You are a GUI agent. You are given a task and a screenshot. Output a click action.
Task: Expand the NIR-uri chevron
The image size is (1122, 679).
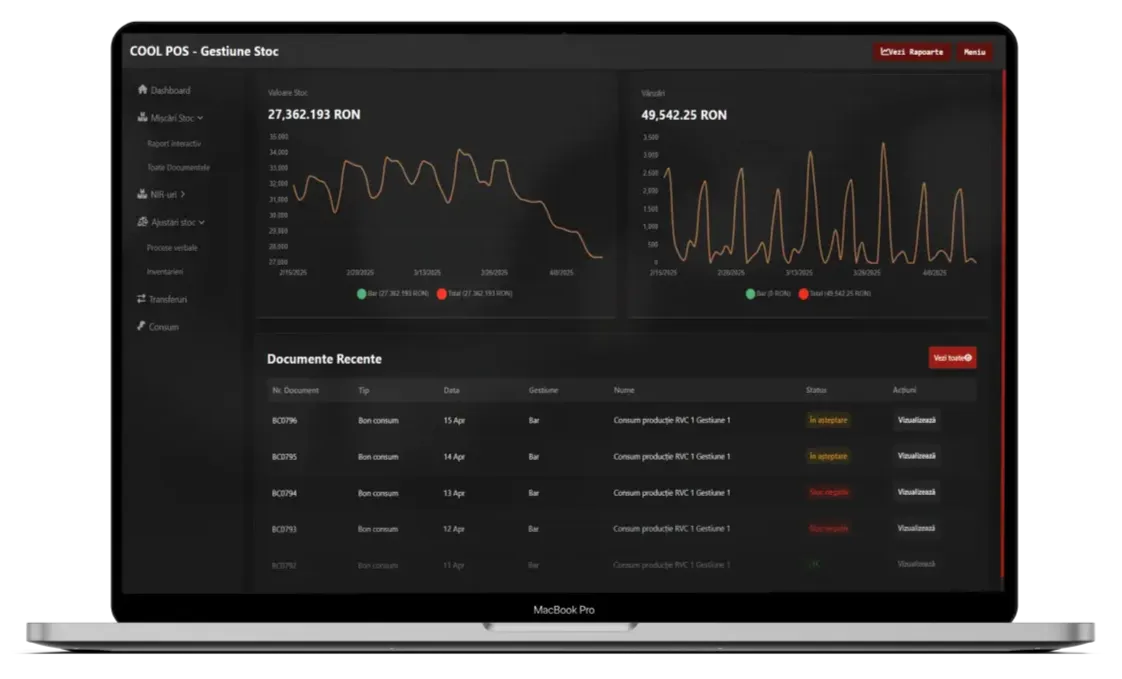pos(183,194)
